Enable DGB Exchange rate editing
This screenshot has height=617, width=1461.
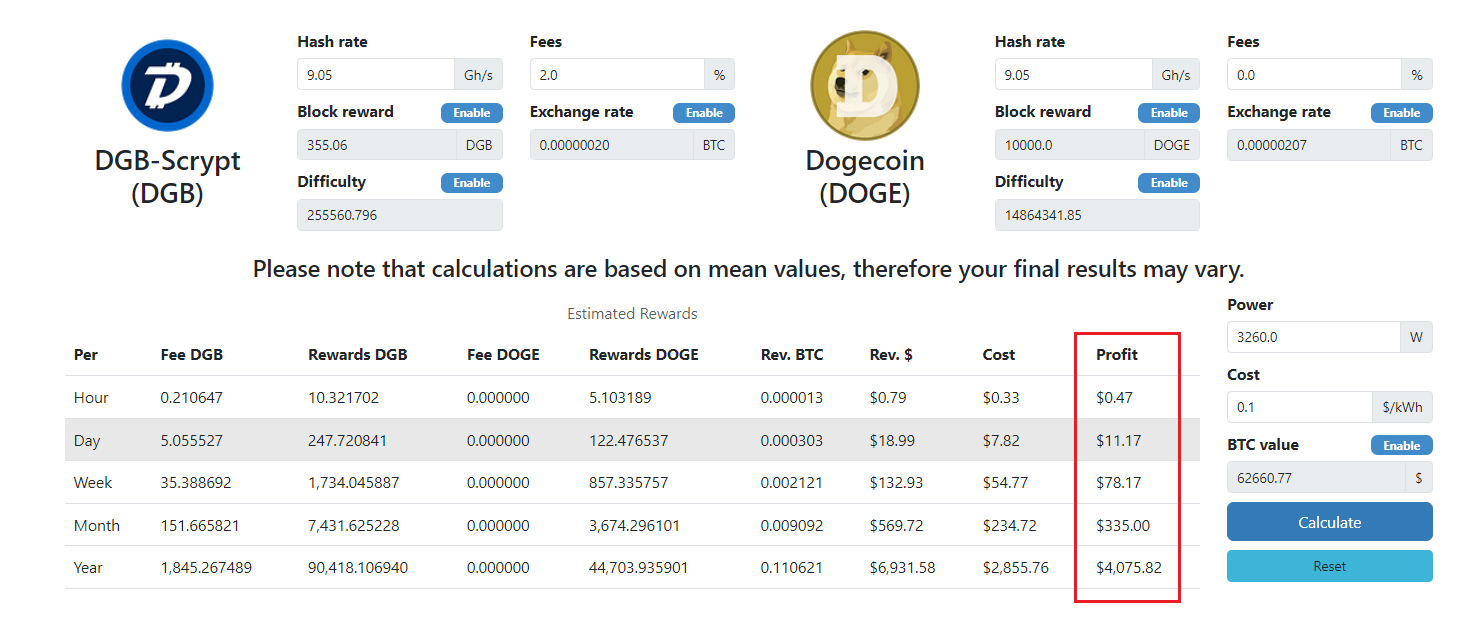704,113
